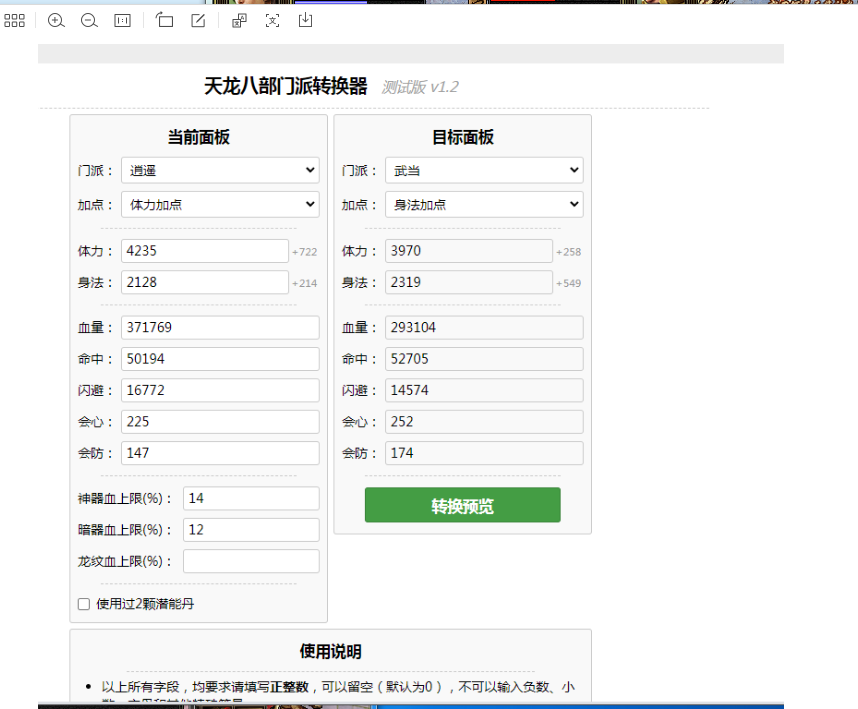This screenshot has width=858, height=709.
Task: Click the 天龙八部门派转换器 title text
Action: 285,86
